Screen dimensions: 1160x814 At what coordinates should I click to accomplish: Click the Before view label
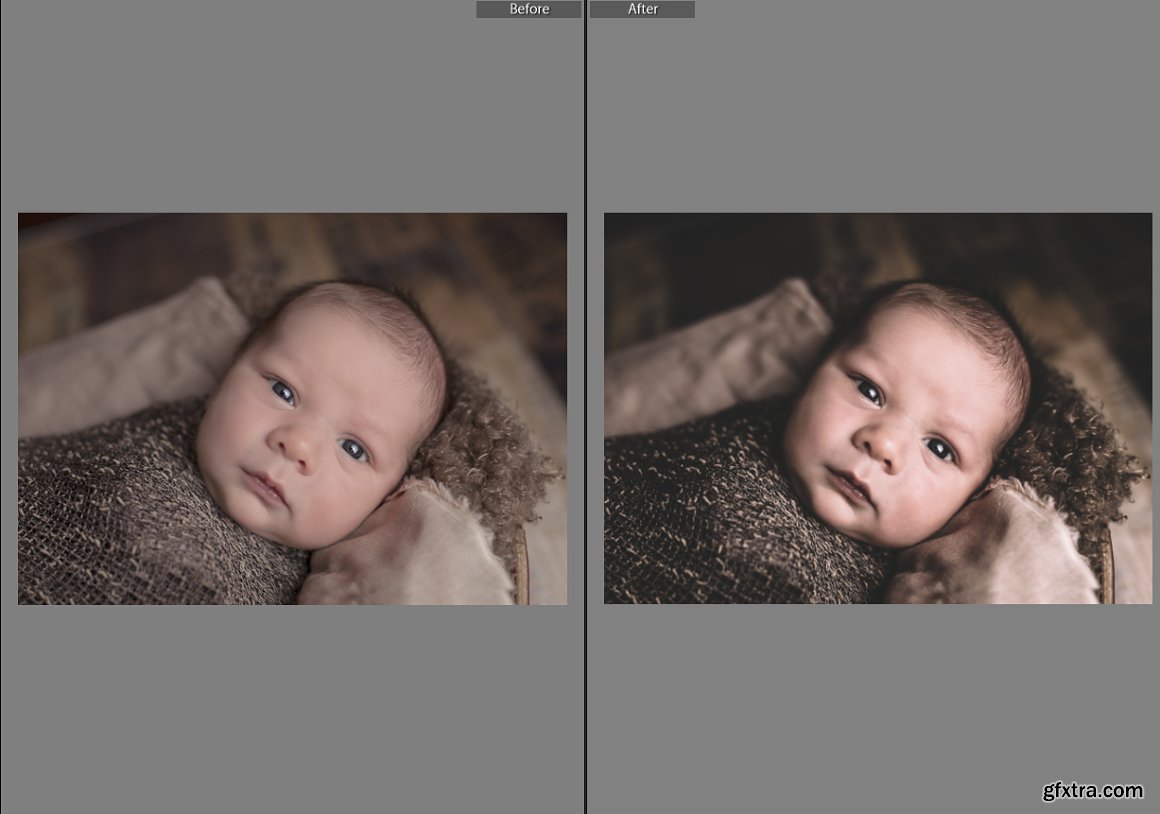tap(528, 9)
